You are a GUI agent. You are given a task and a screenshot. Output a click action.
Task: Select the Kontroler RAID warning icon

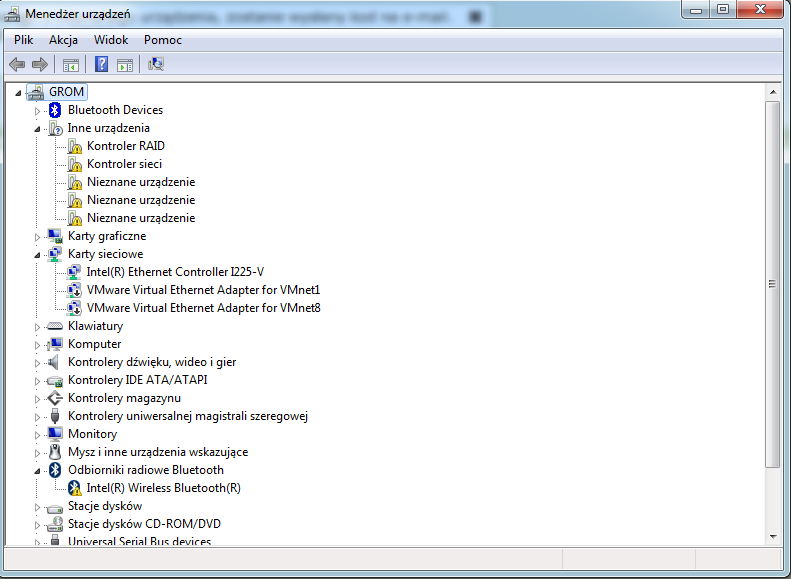[75, 146]
